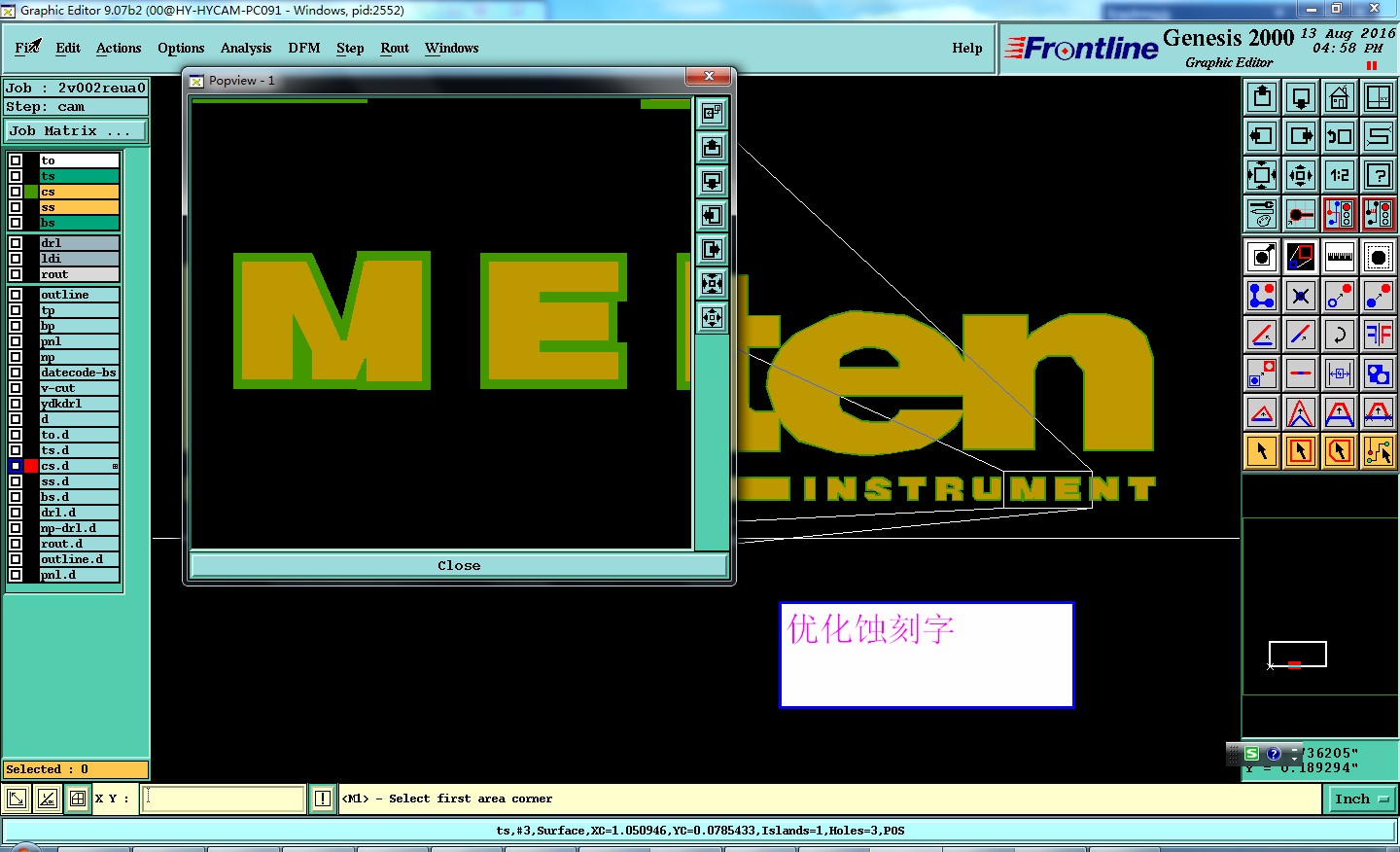
Task: Toggle the checkbox for layer outline
Action: 16,295
